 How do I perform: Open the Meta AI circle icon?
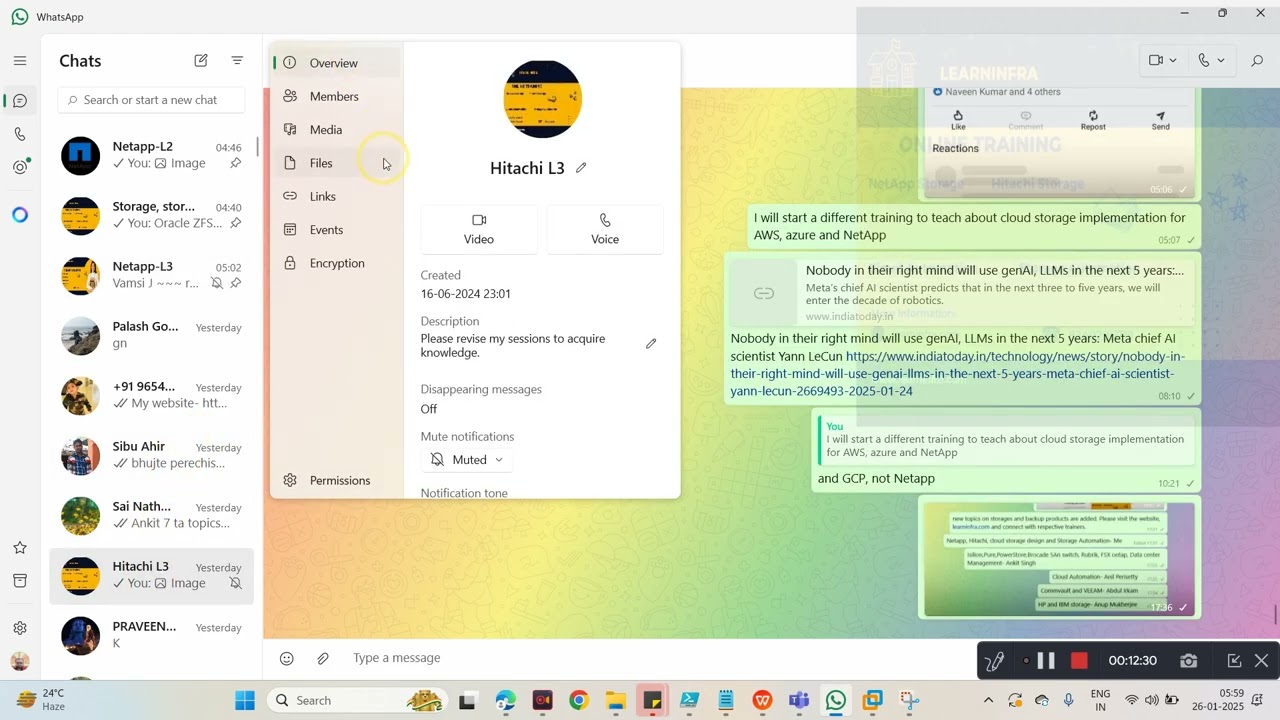[20, 215]
